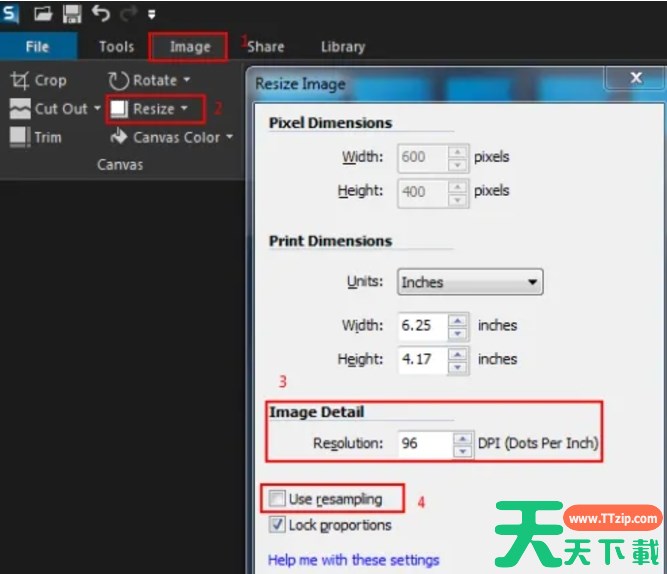Viewport: 667px width, 574px height.
Task: Save with the floppy disk icon
Action: tap(72, 14)
